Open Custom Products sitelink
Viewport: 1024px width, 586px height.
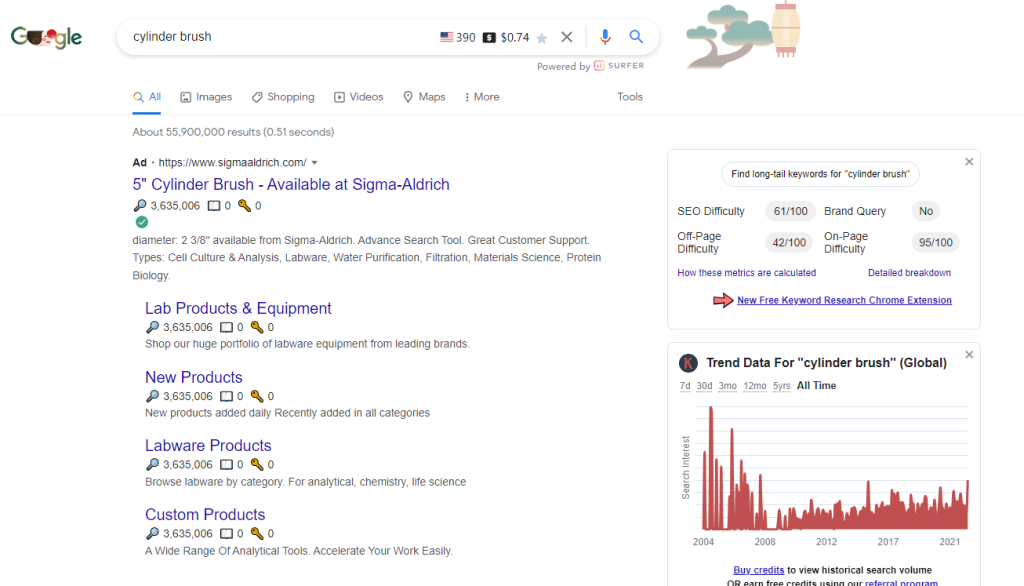point(205,515)
